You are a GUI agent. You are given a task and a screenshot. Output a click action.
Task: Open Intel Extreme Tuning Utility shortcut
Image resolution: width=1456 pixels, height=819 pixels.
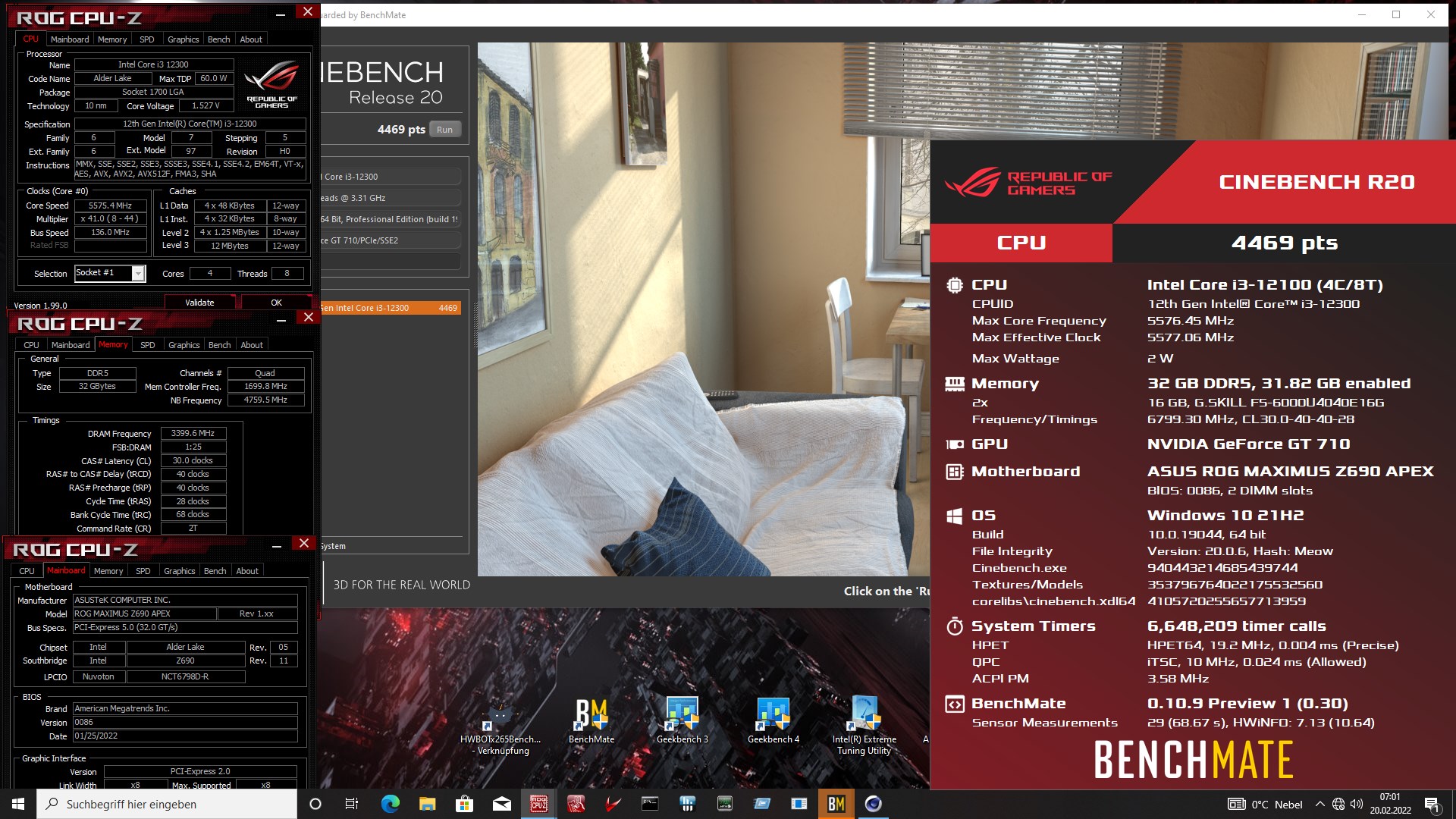864,726
